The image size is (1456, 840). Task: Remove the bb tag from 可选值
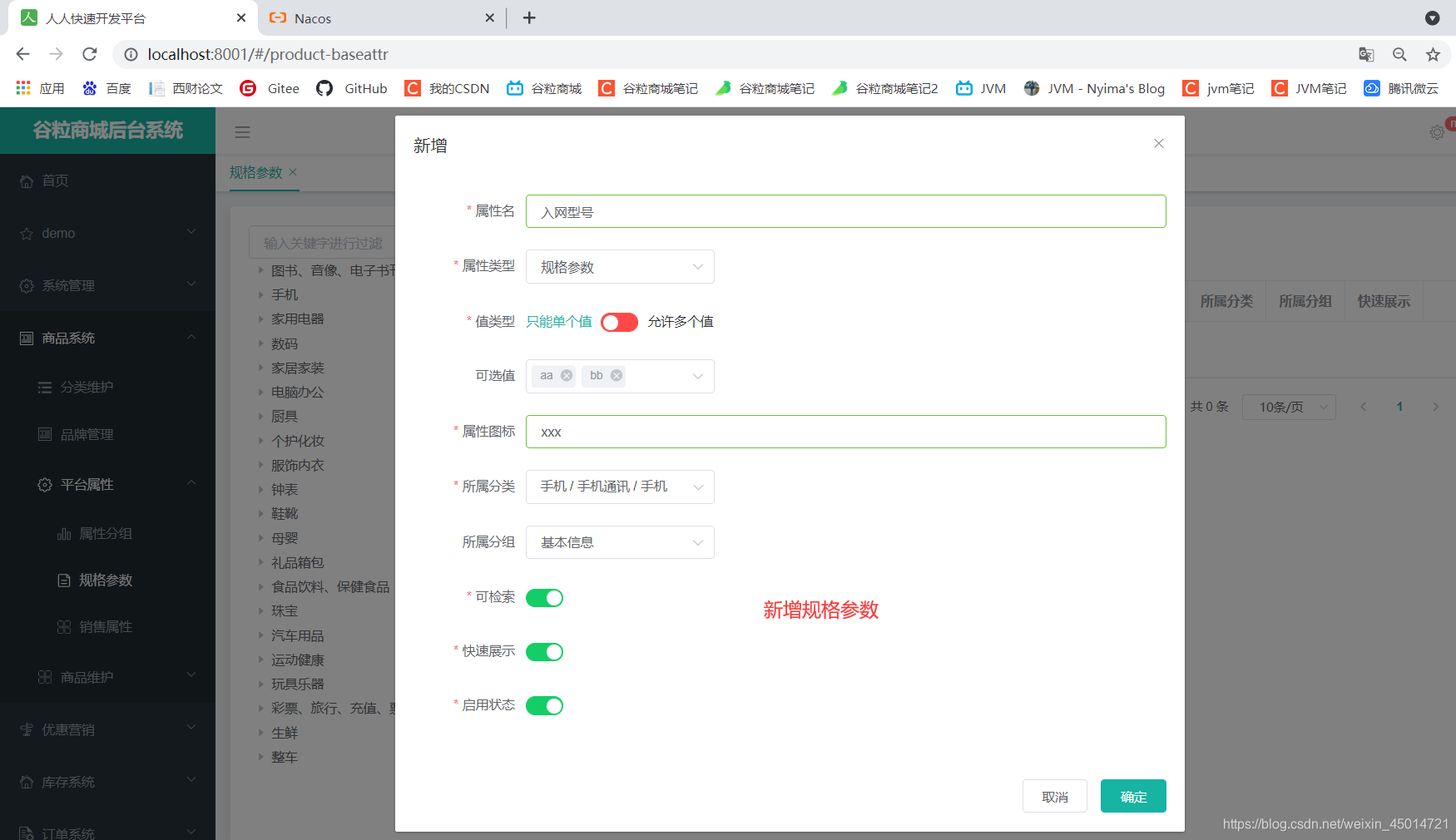pyautogui.click(x=617, y=375)
